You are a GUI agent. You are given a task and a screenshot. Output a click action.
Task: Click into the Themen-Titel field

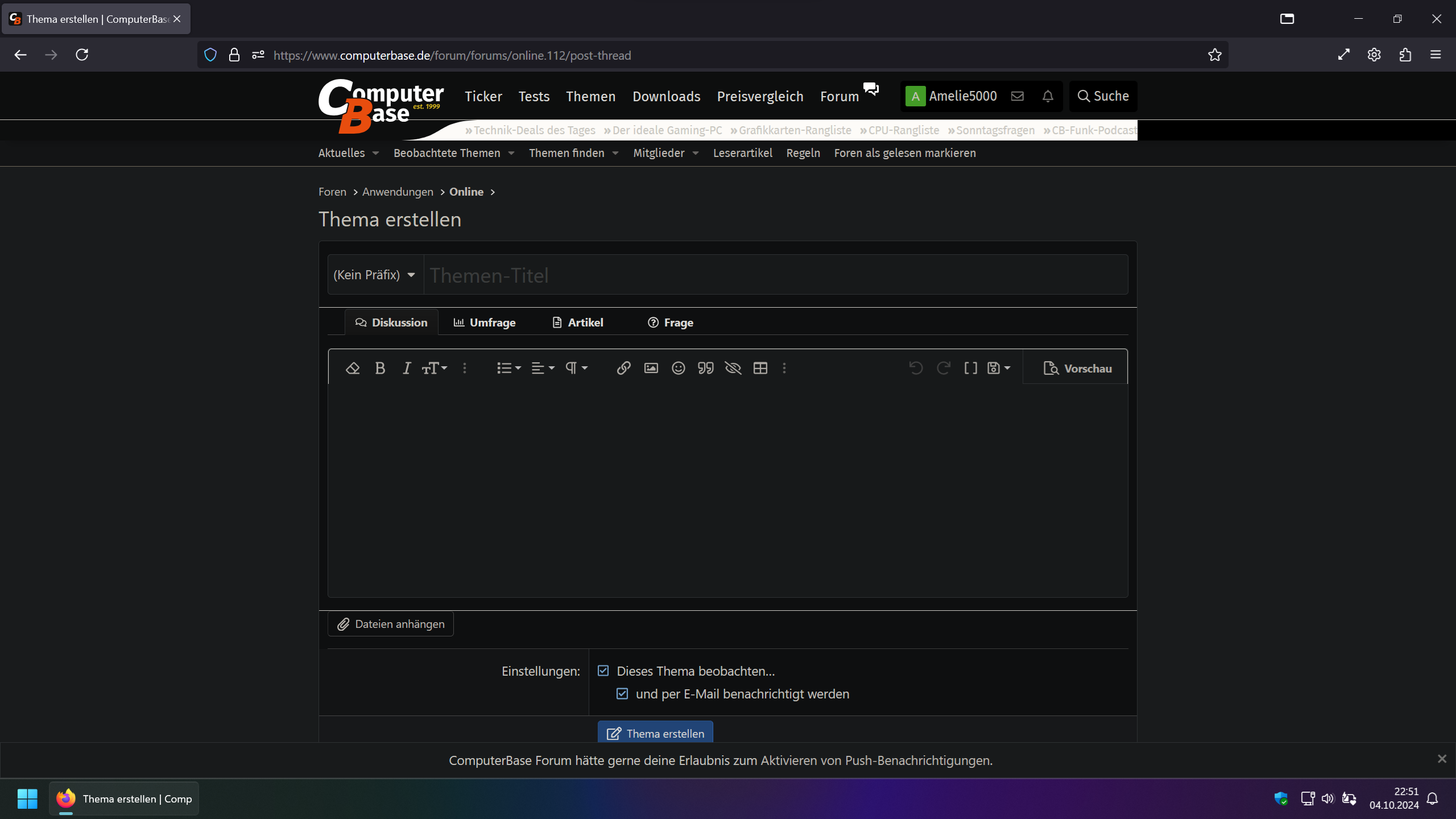775,275
